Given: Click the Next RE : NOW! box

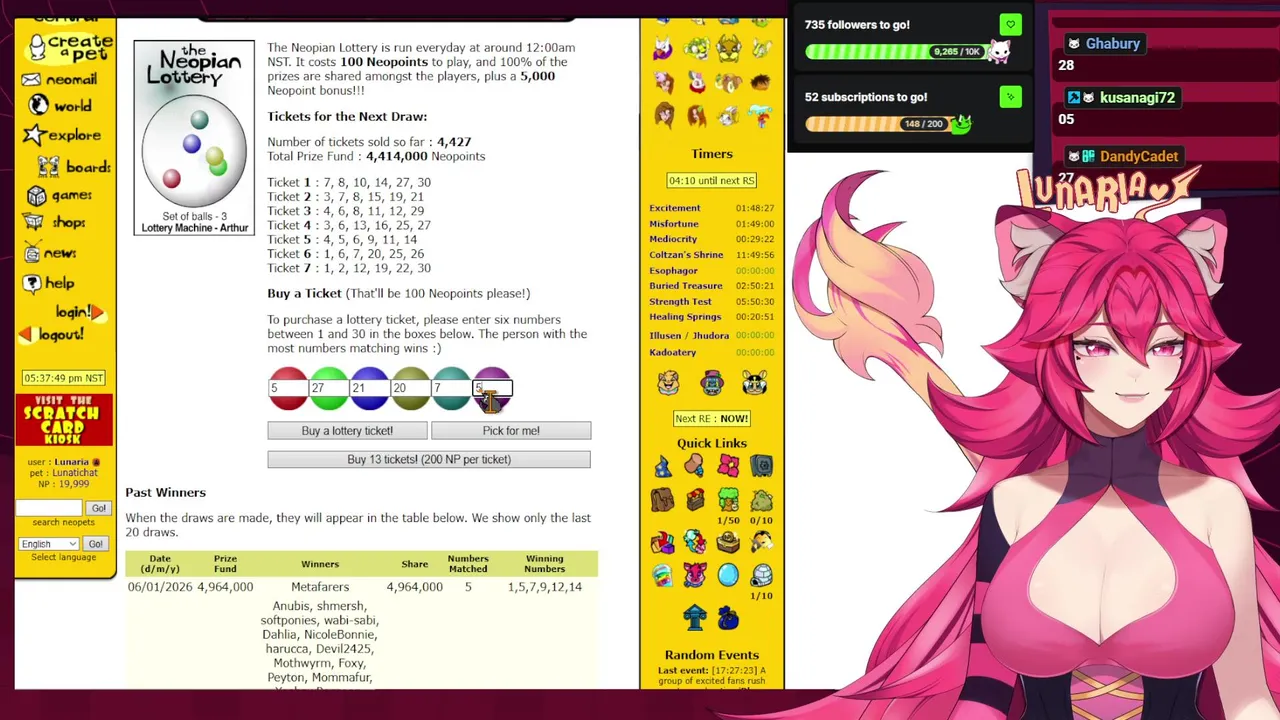Looking at the screenshot, I should tap(712, 419).
